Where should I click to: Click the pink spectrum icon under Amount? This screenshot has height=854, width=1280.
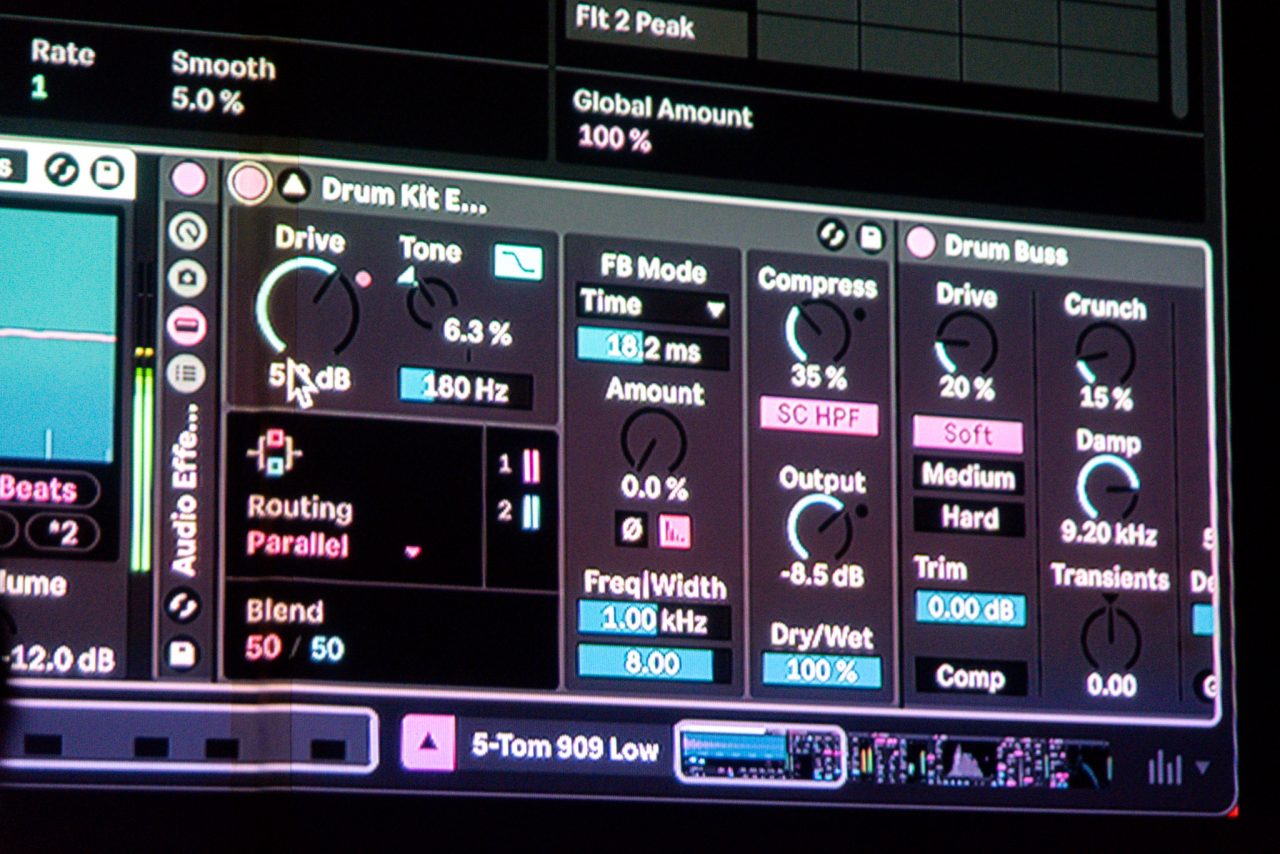coord(674,532)
